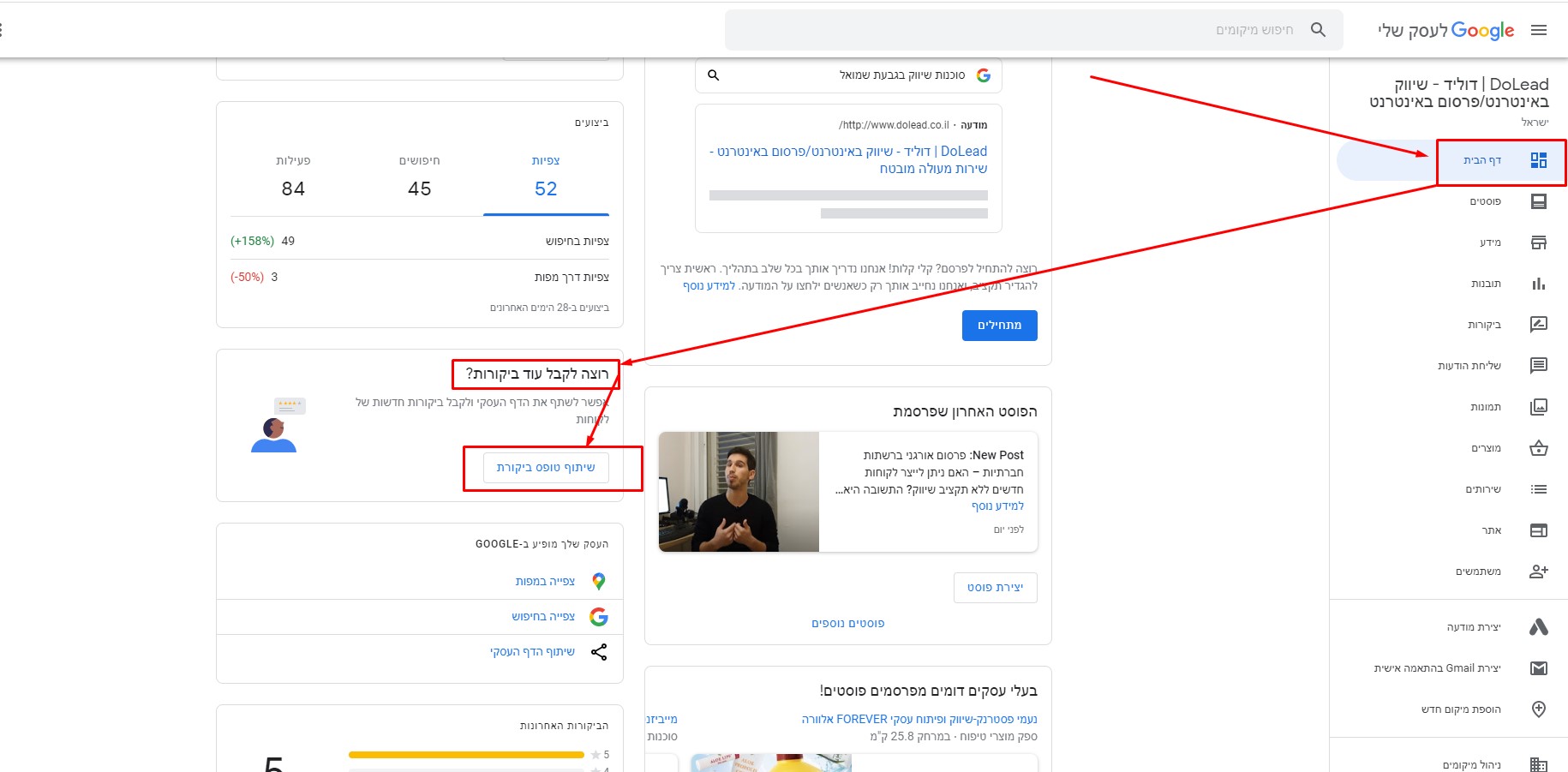Select the צפיות performance tab
Viewport: 1568px width, 772px height.
(546, 179)
